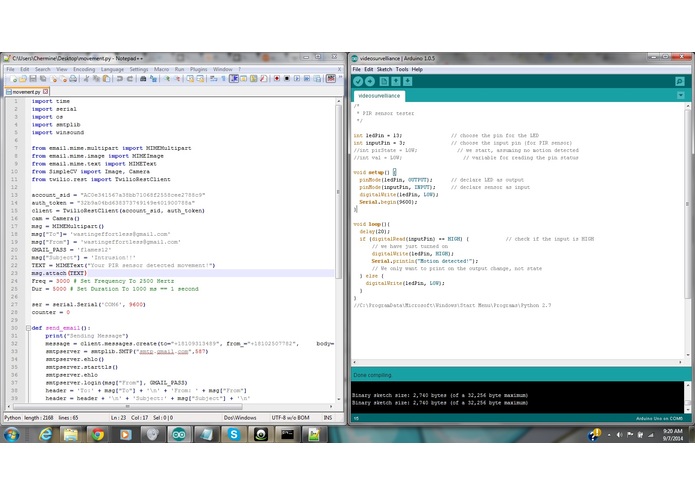Image resolution: width=695 pixels, height=494 pixels.
Task: Click code line 23 'msg.attach(TEXT)'
Action: tap(59, 273)
